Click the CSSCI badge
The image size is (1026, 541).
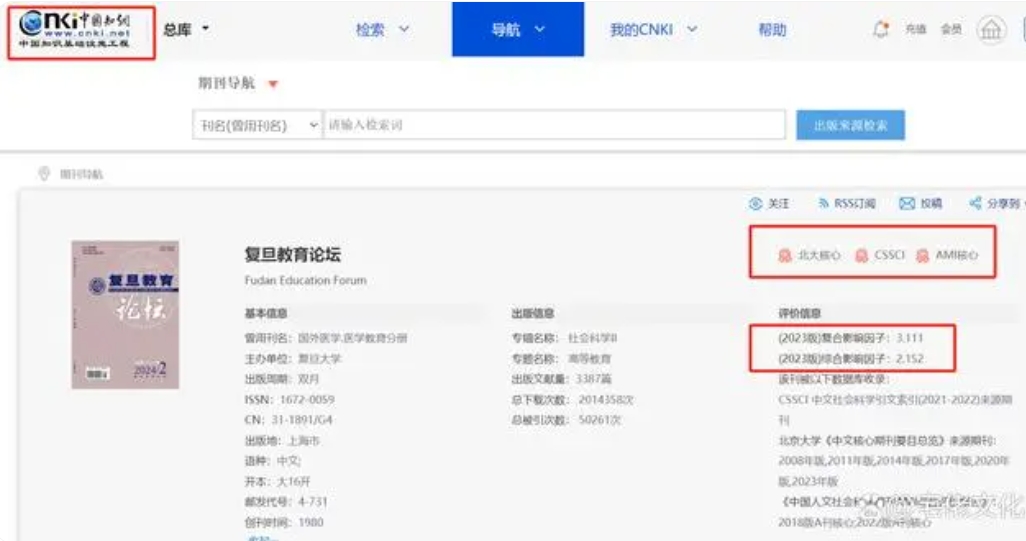pyautogui.click(x=880, y=255)
